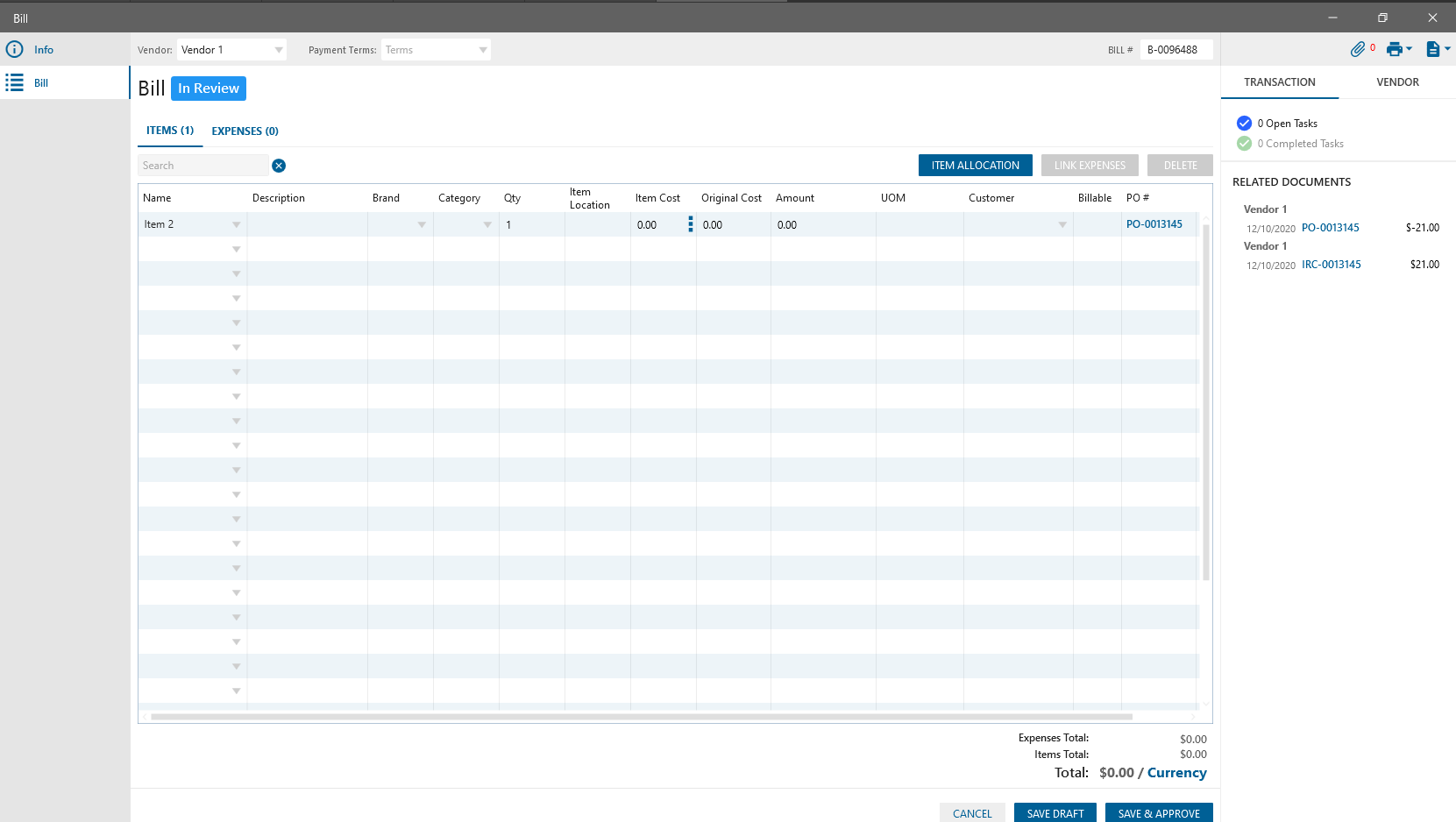Click the Original Cost column header
1456x822 pixels.
(731, 198)
